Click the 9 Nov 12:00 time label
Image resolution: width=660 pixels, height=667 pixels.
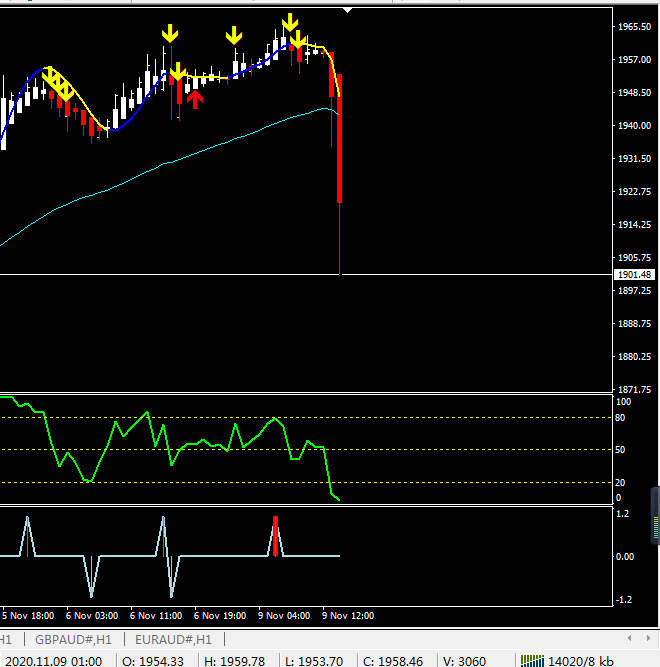coord(348,616)
